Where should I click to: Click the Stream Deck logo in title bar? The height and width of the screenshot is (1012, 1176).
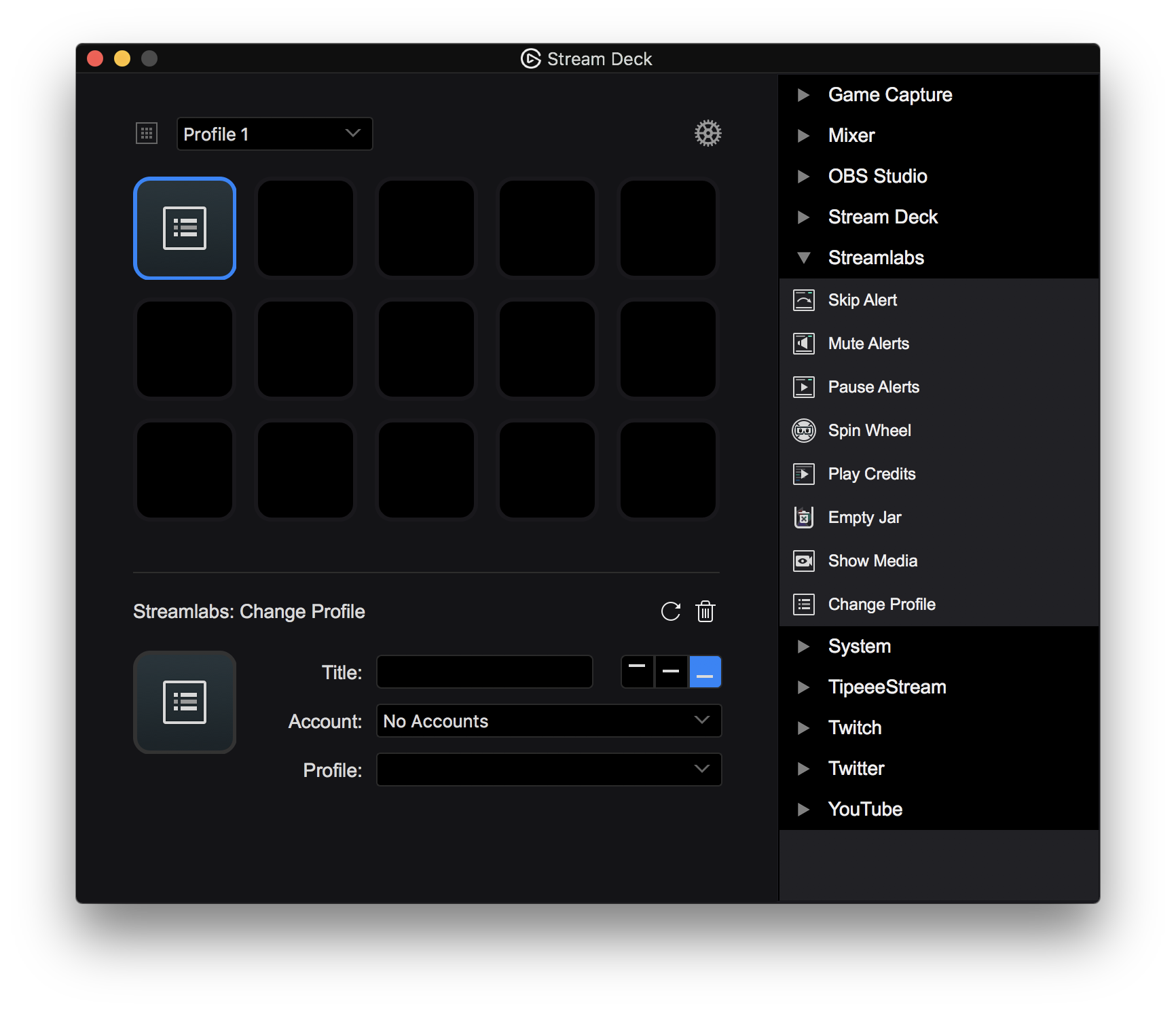click(530, 58)
